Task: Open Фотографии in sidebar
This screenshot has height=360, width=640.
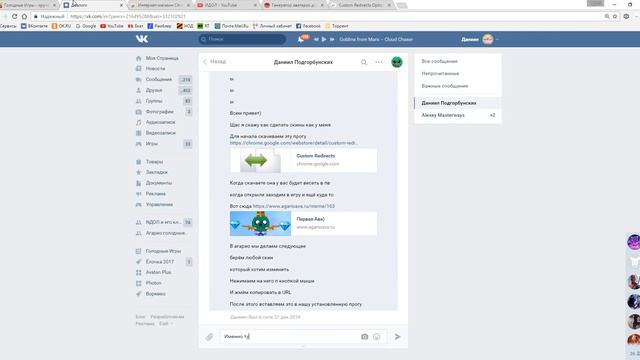Action: 159,111
